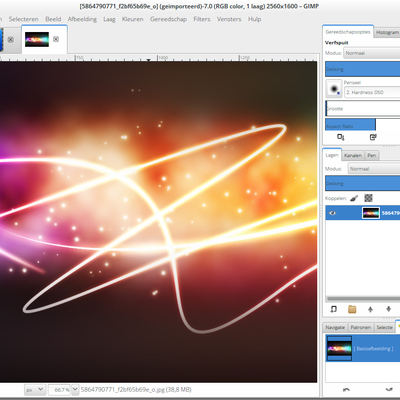Click the horizontal scrollbar in the layers panel

363,299
